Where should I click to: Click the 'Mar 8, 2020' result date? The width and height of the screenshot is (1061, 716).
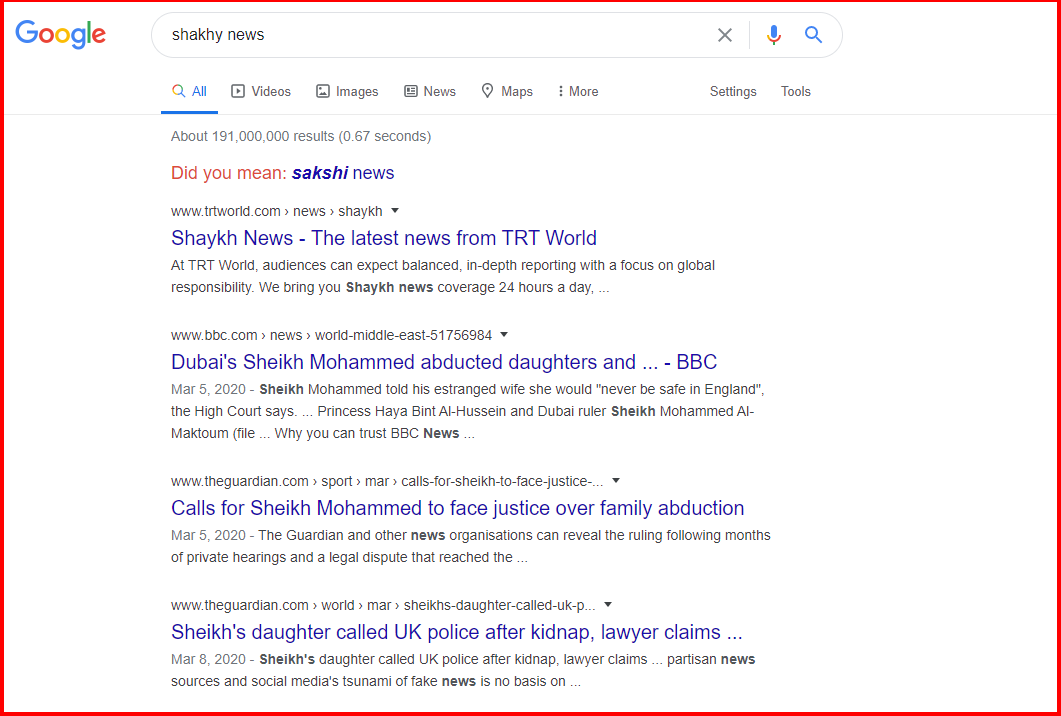(208, 659)
